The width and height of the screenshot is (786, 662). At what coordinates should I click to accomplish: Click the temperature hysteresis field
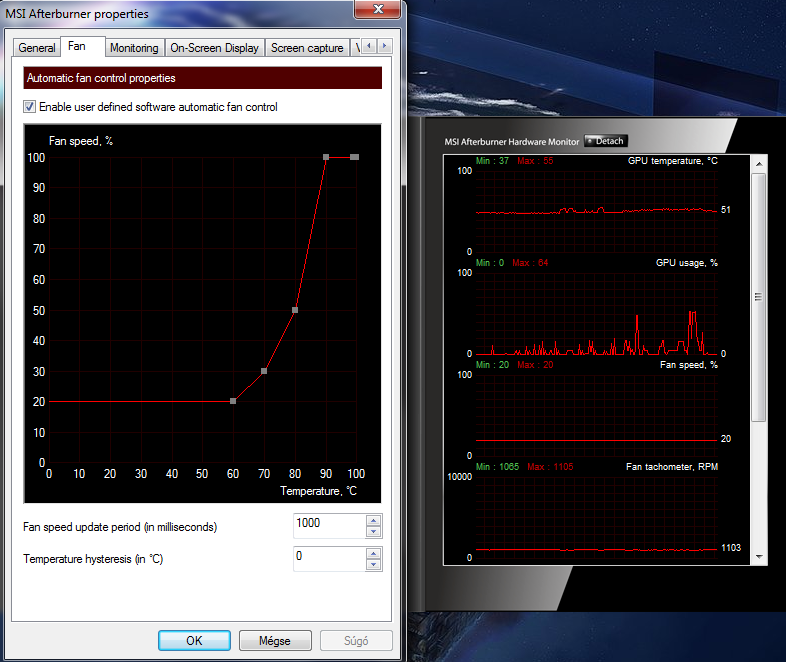coord(330,558)
